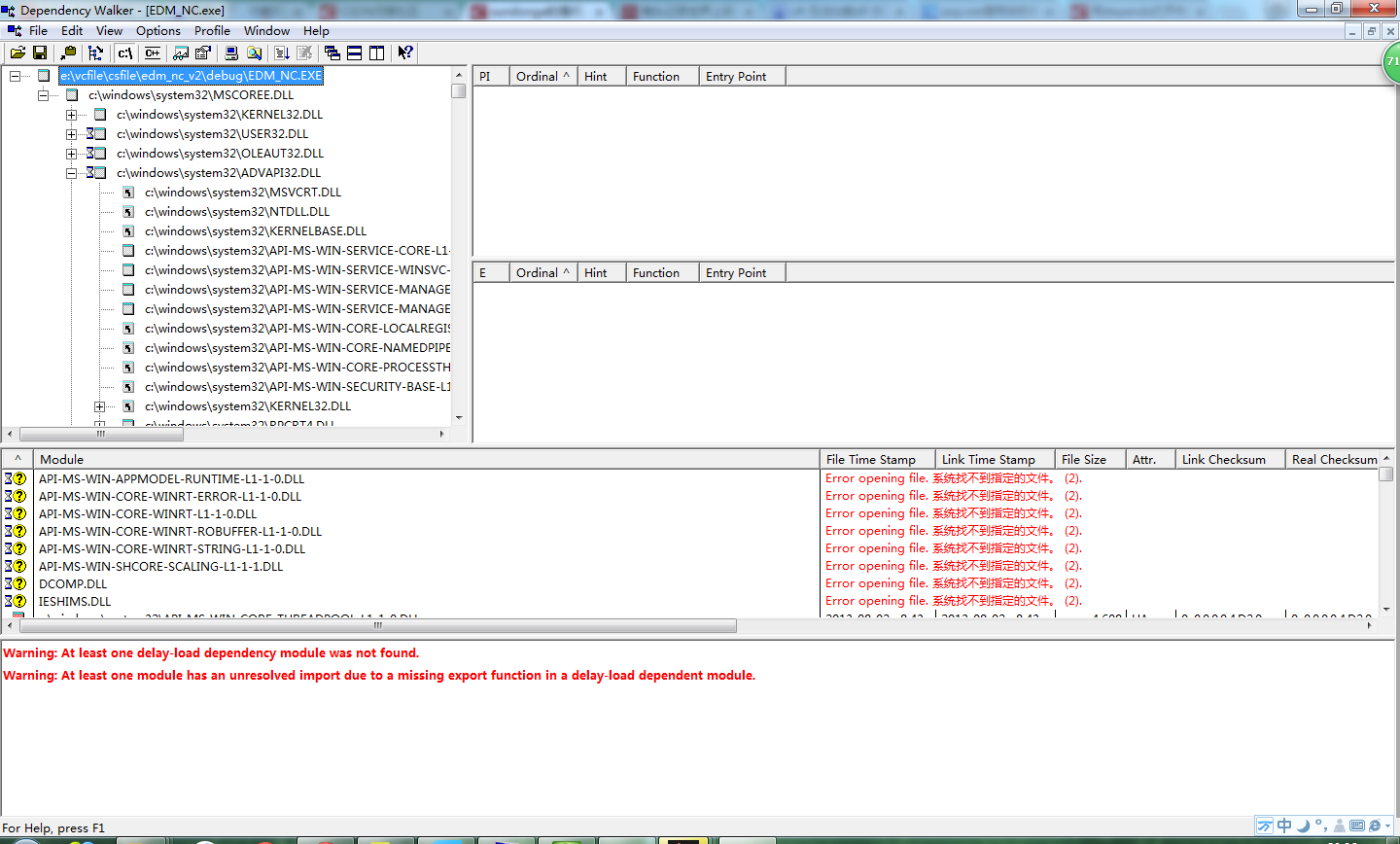
Task: Open the Window menu
Action: pyautogui.click(x=267, y=31)
